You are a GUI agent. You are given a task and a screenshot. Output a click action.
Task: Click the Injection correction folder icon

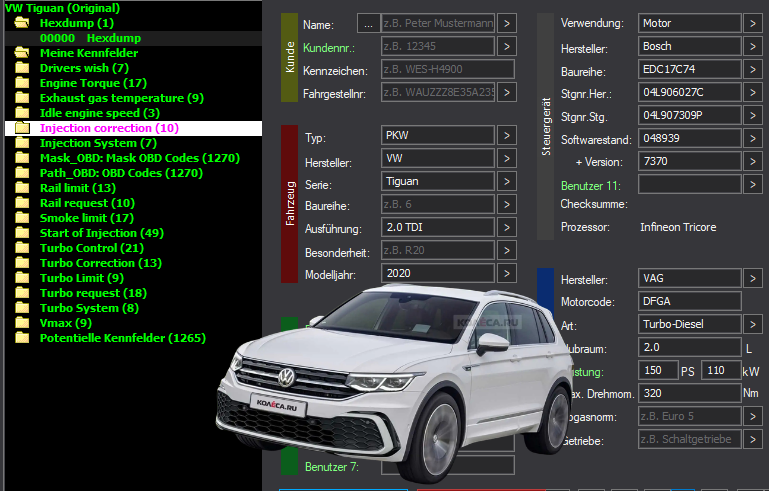tap(22, 128)
